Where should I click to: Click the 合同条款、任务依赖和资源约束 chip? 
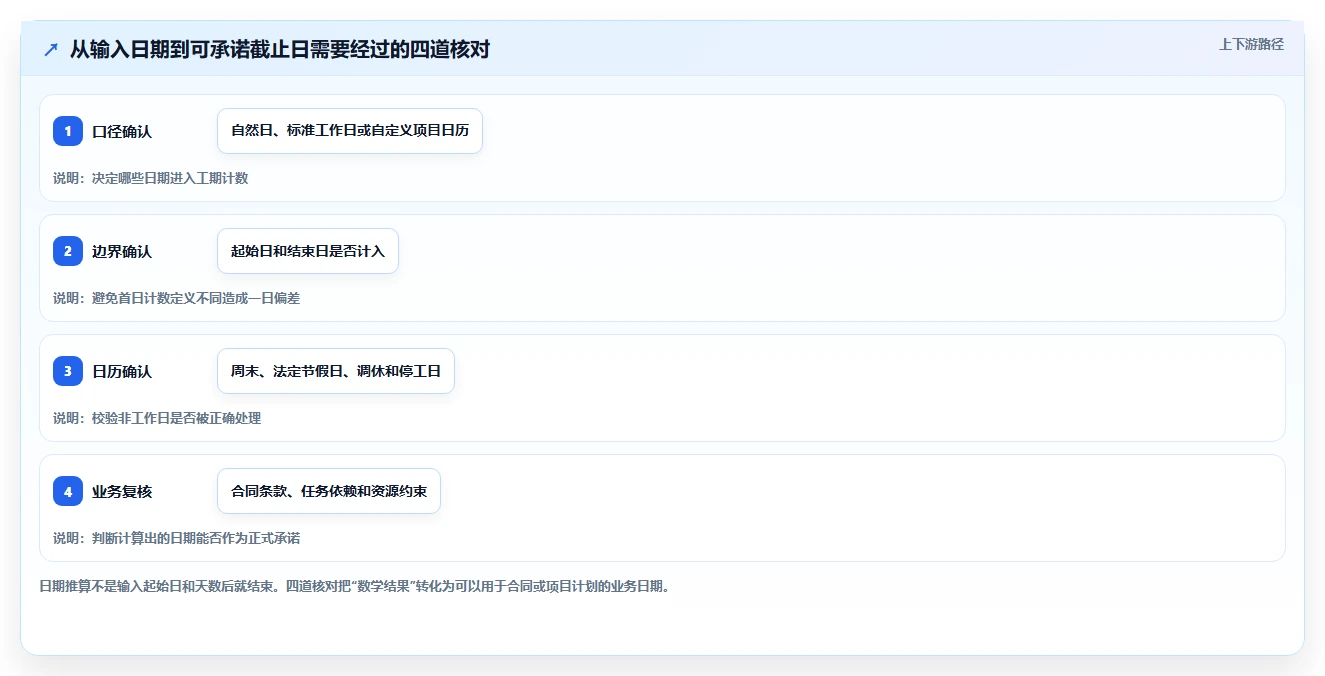click(329, 491)
